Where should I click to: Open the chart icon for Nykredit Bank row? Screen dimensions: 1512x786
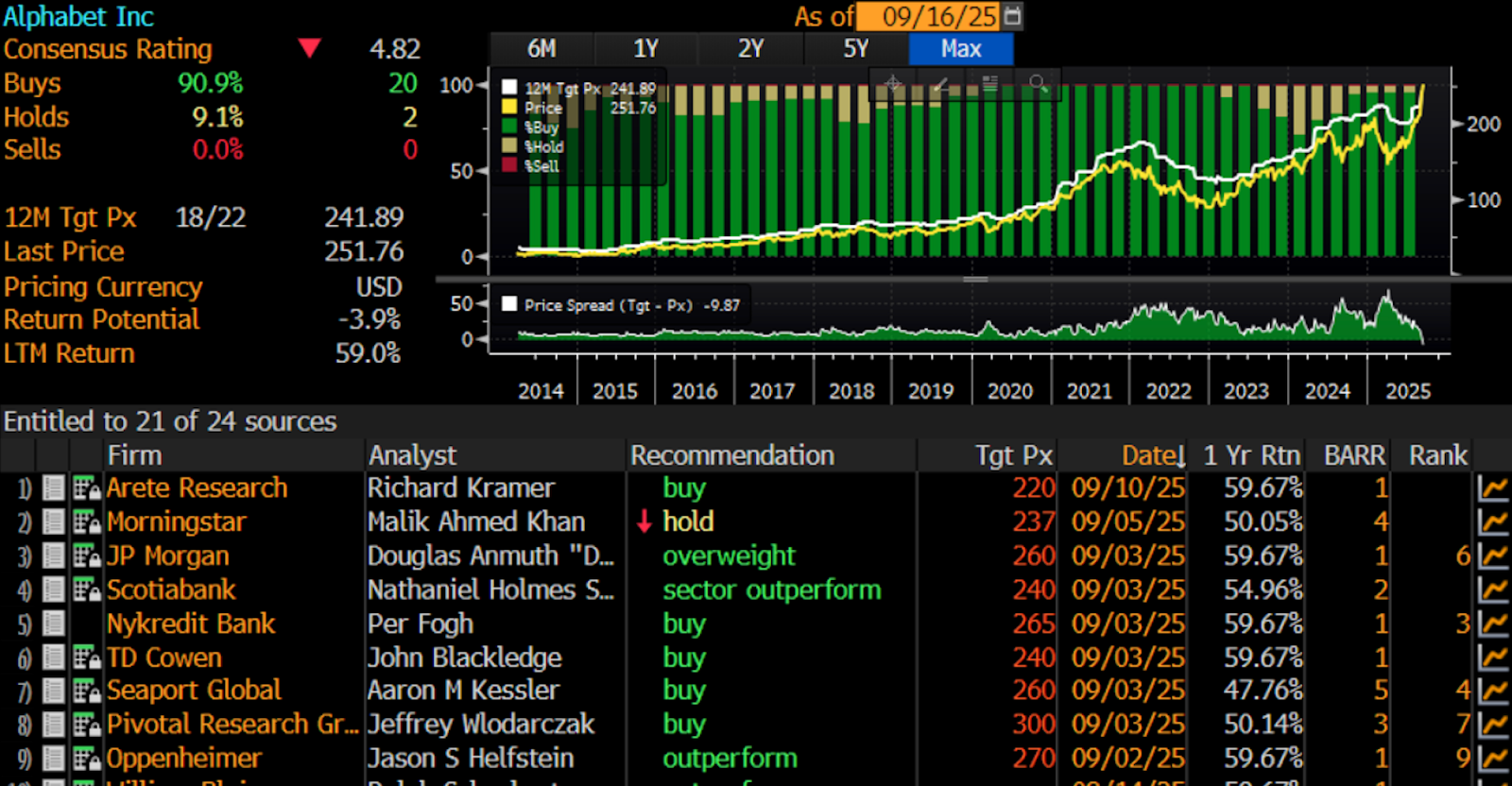coord(1493,624)
